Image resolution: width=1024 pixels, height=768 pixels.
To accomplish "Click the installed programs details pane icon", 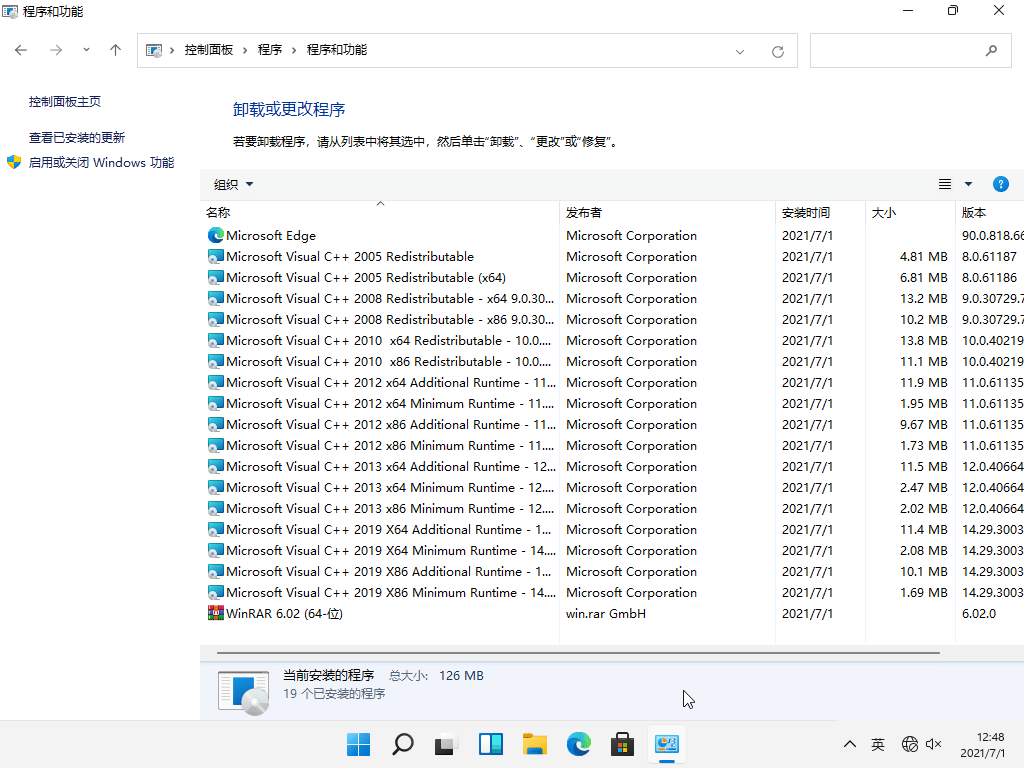I will (243, 692).
